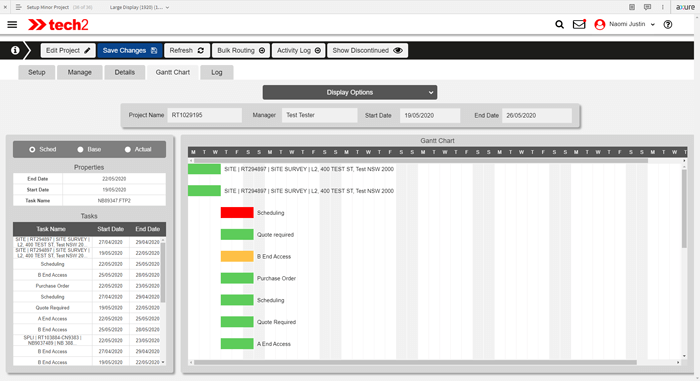Click the Gantt top scroll left arrow
This screenshot has width=700, height=381.
click(x=191, y=160)
